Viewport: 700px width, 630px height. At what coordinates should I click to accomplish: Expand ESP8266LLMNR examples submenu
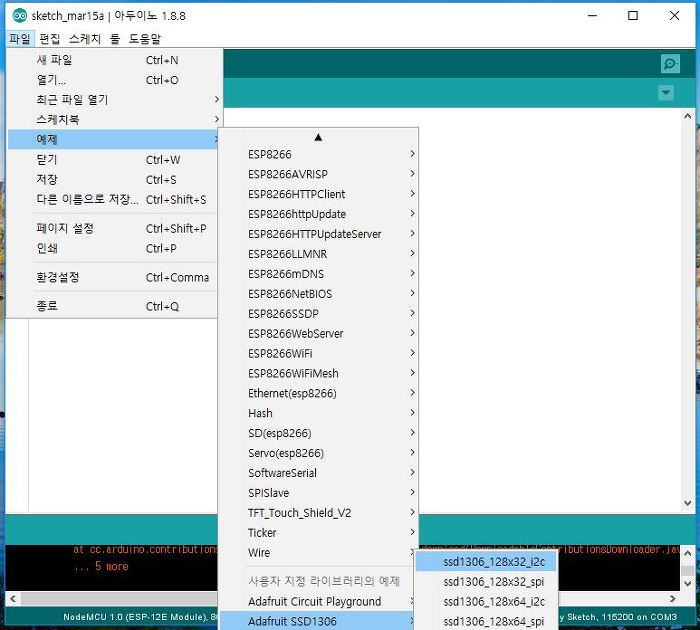tap(318, 254)
